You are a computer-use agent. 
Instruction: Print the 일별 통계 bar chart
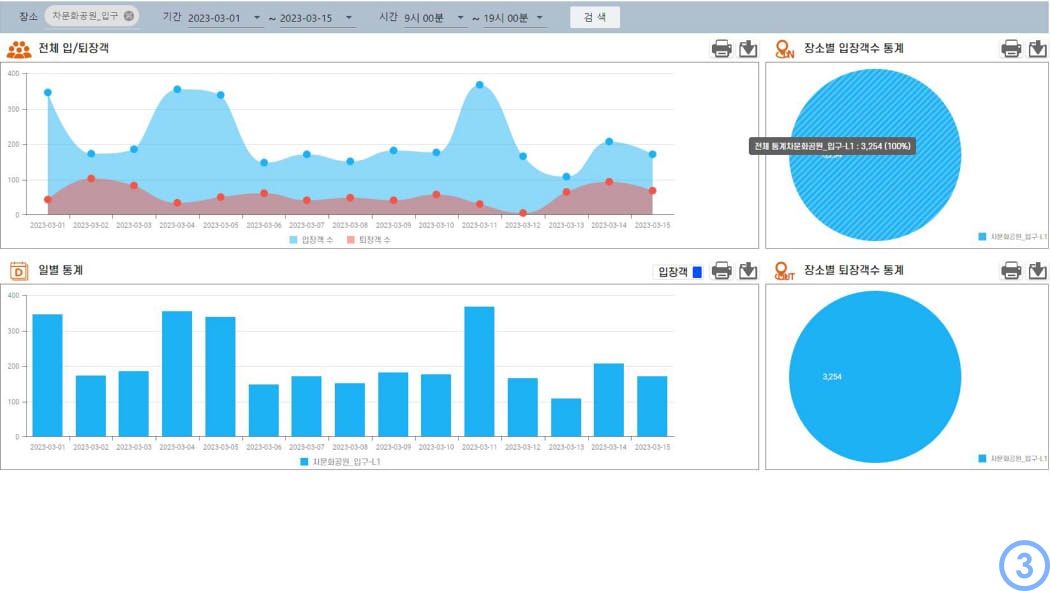point(721,271)
